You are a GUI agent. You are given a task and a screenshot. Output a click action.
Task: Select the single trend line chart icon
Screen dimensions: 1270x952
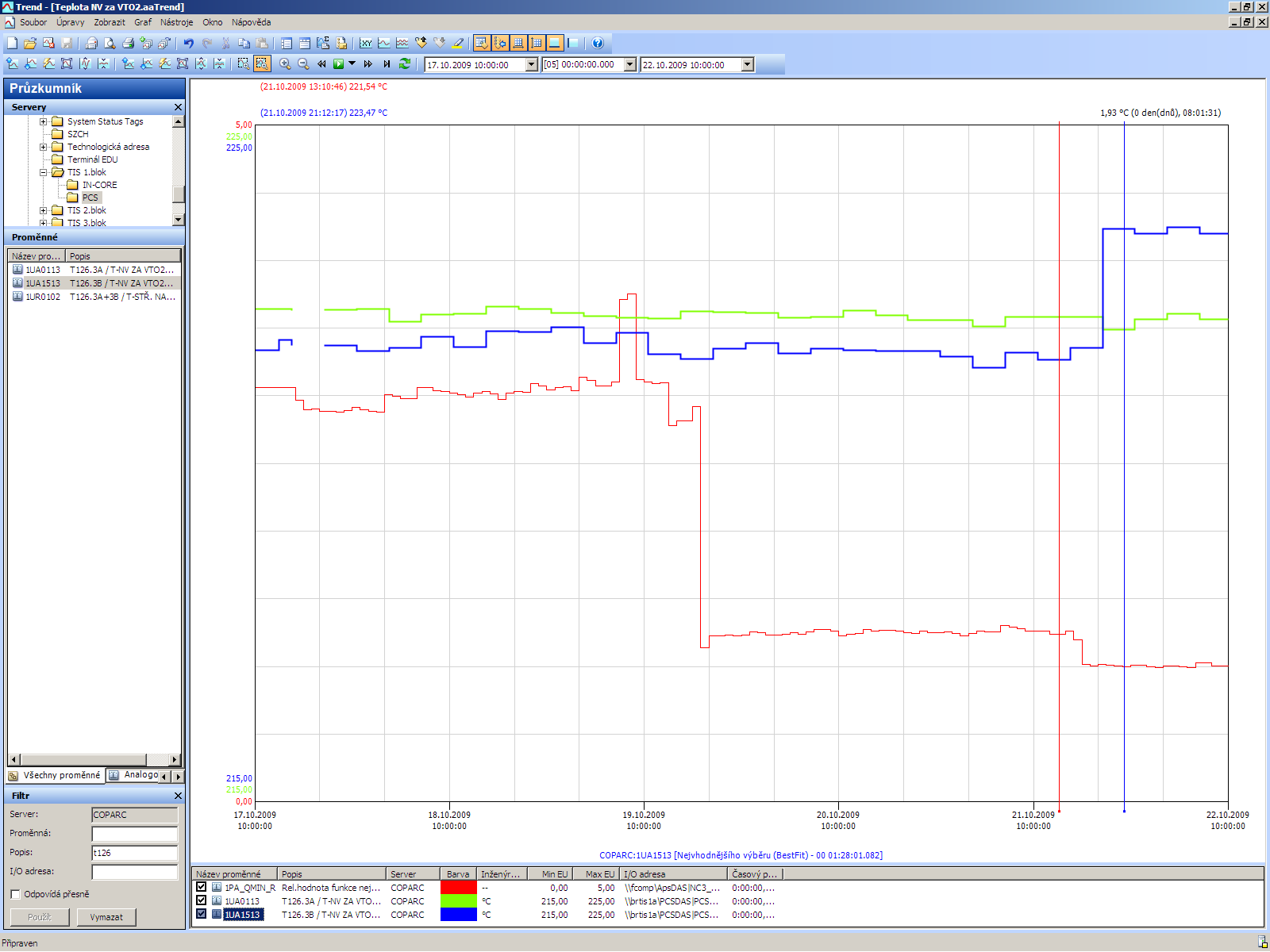[x=384, y=43]
